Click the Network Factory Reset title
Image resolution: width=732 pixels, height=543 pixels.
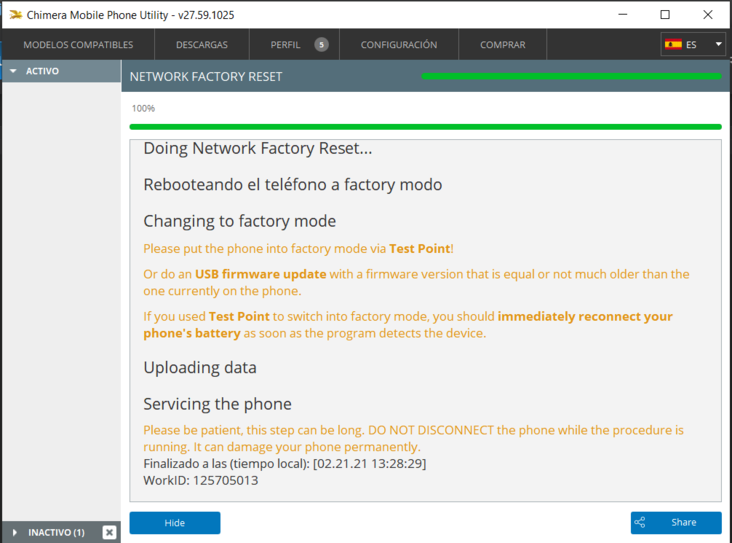[x=206, y=77]
